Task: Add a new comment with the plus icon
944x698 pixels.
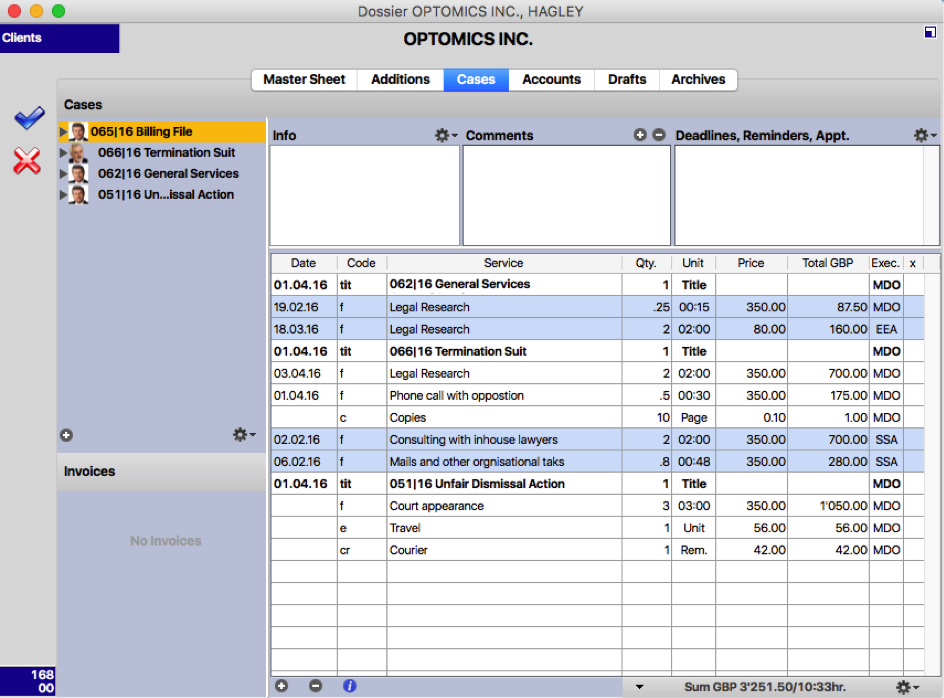Action: 640,134
